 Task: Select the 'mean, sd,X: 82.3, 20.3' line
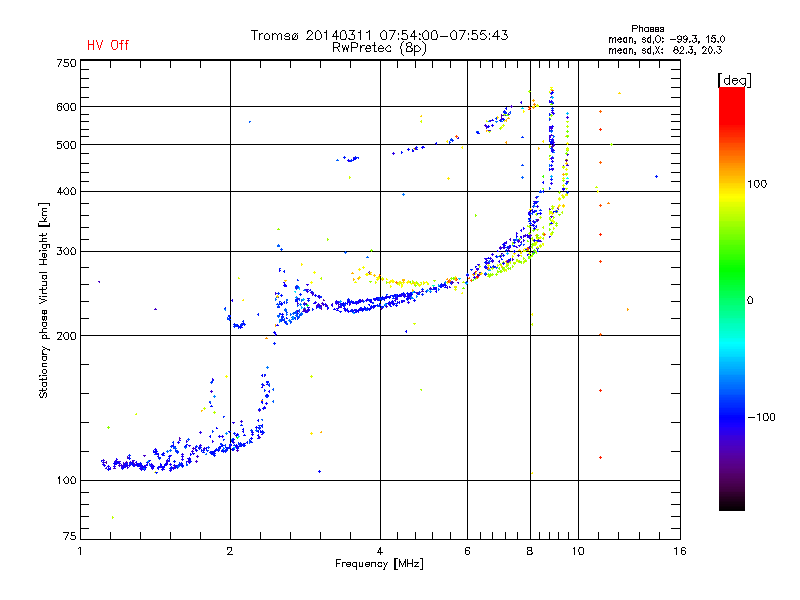click(x=665, y=50)
